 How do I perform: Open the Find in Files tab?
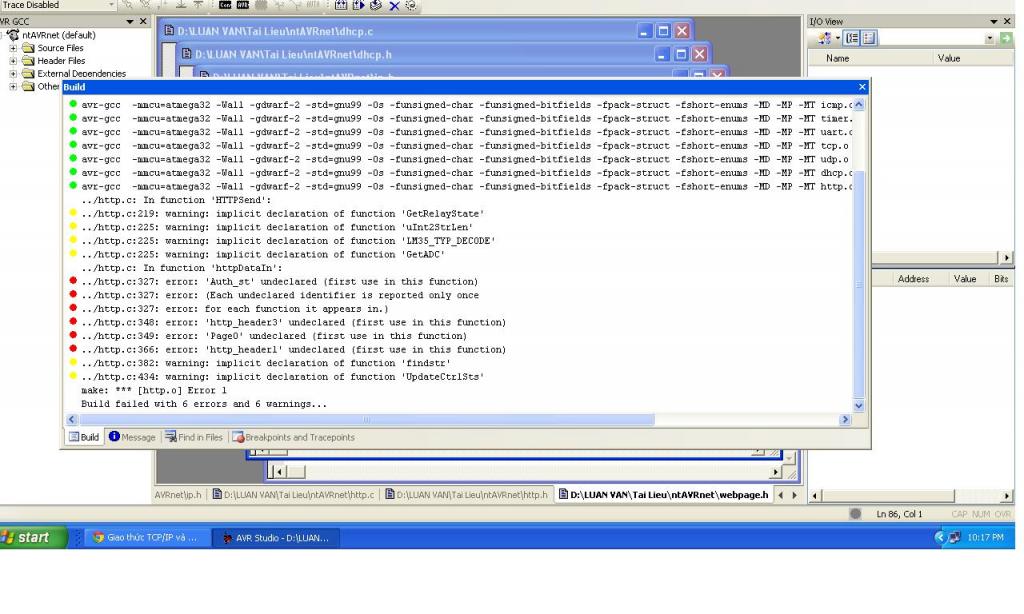click(x=195, y=437)
